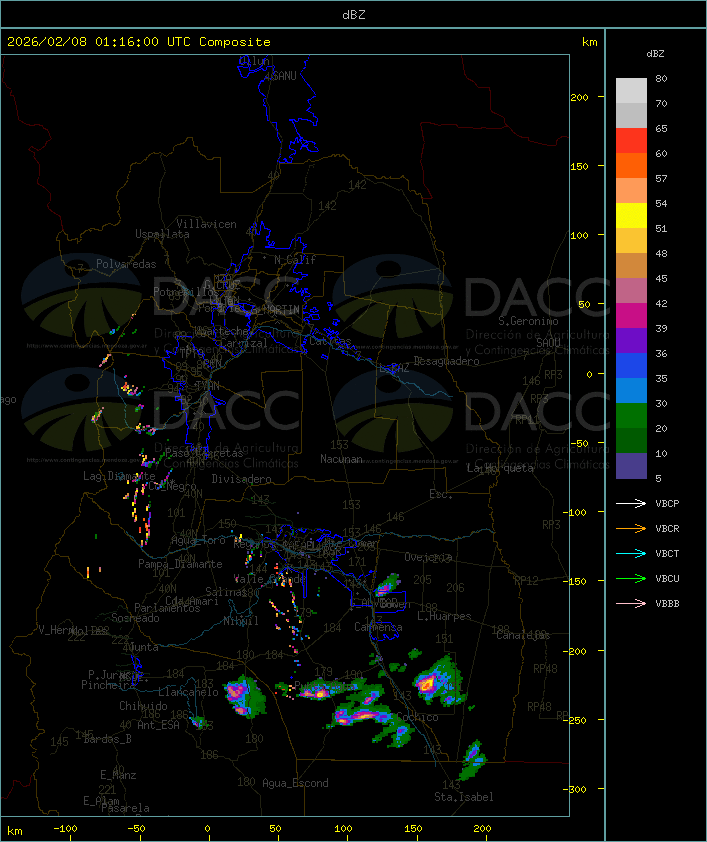Image resolution: width=707 pixels, height=842 pixels.
Task: Click the Chihuido place label
Action: point(143,706)
